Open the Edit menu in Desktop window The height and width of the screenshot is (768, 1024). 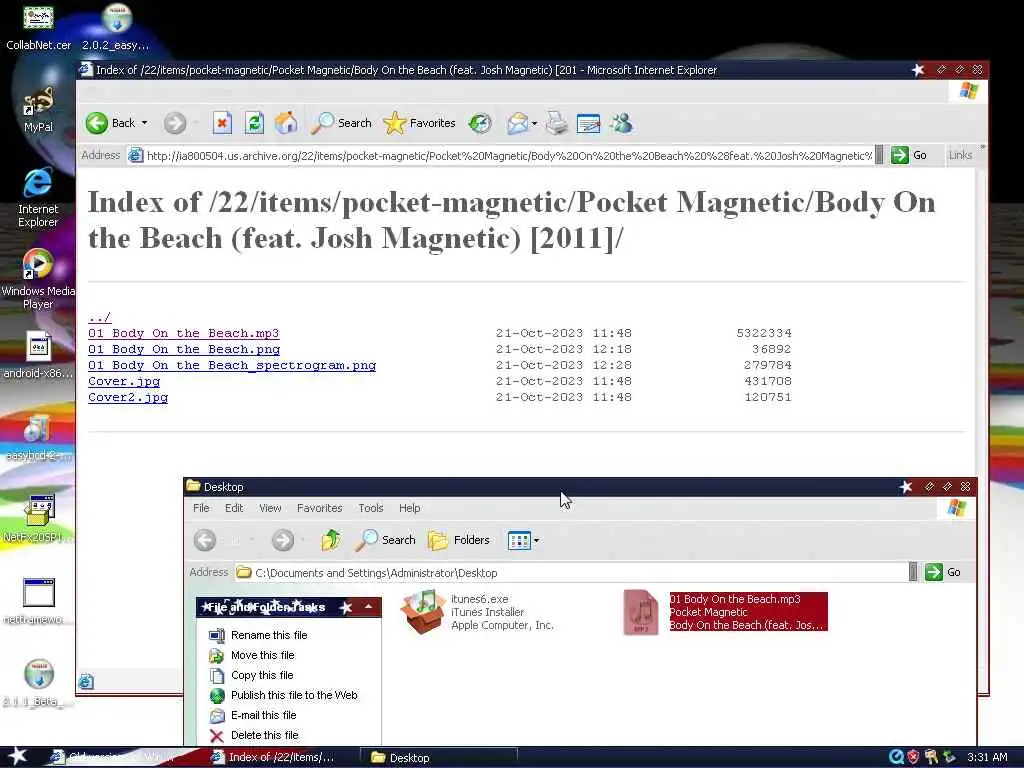[x=234, y=508]
